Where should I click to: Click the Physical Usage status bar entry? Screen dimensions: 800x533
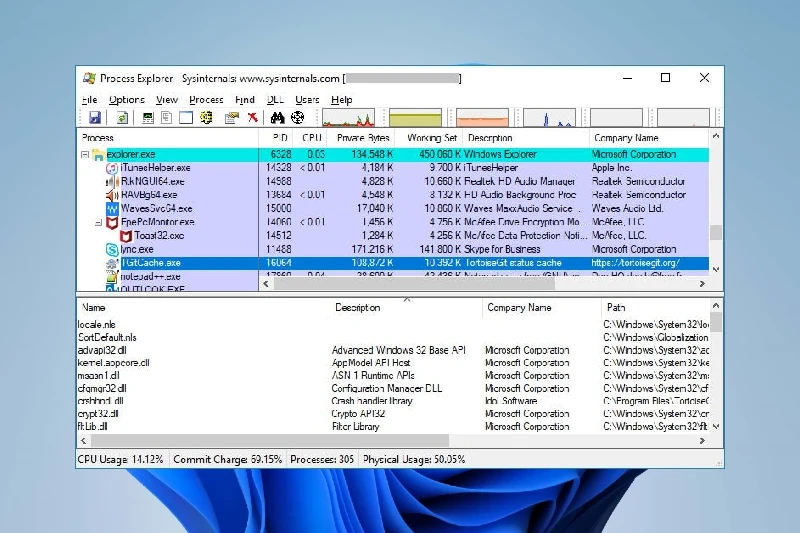pos(414,460)
